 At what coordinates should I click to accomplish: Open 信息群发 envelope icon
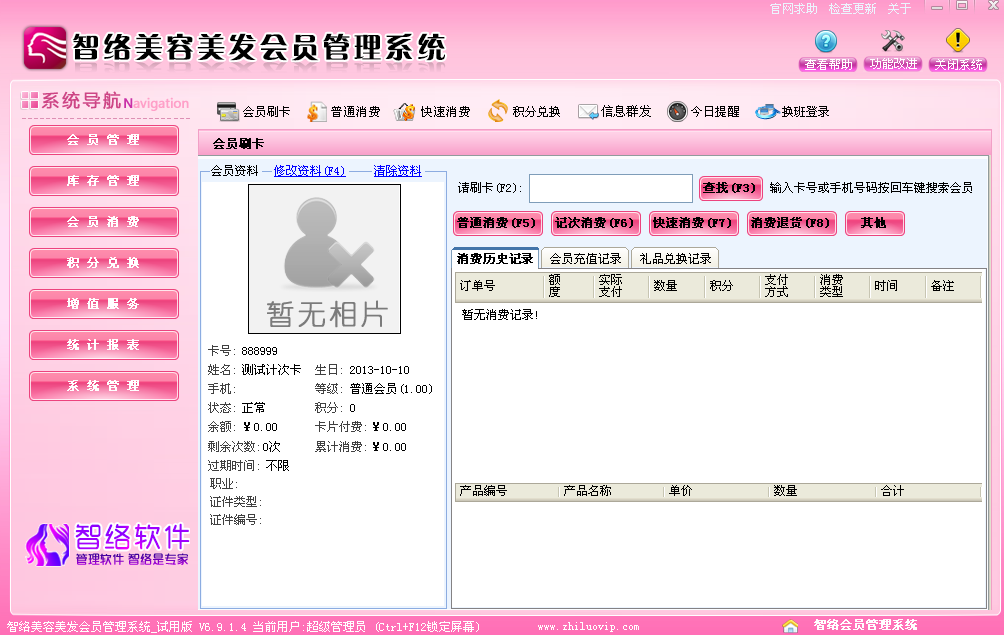coord(588,112)
